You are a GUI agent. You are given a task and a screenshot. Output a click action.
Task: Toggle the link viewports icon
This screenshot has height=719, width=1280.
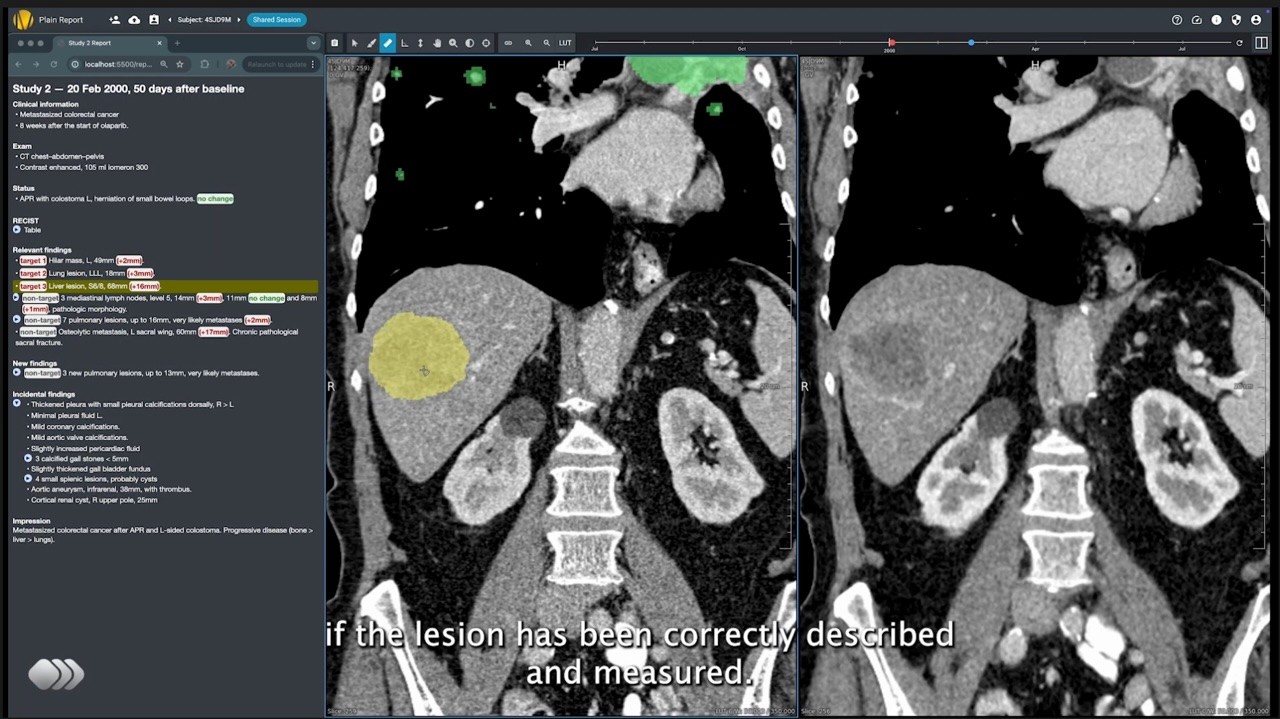[x=508, y=43]
